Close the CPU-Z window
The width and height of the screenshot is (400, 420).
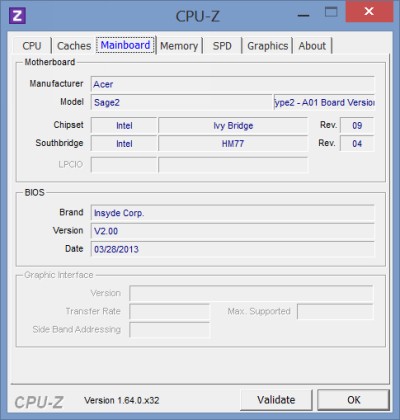[x=369, y=12]
